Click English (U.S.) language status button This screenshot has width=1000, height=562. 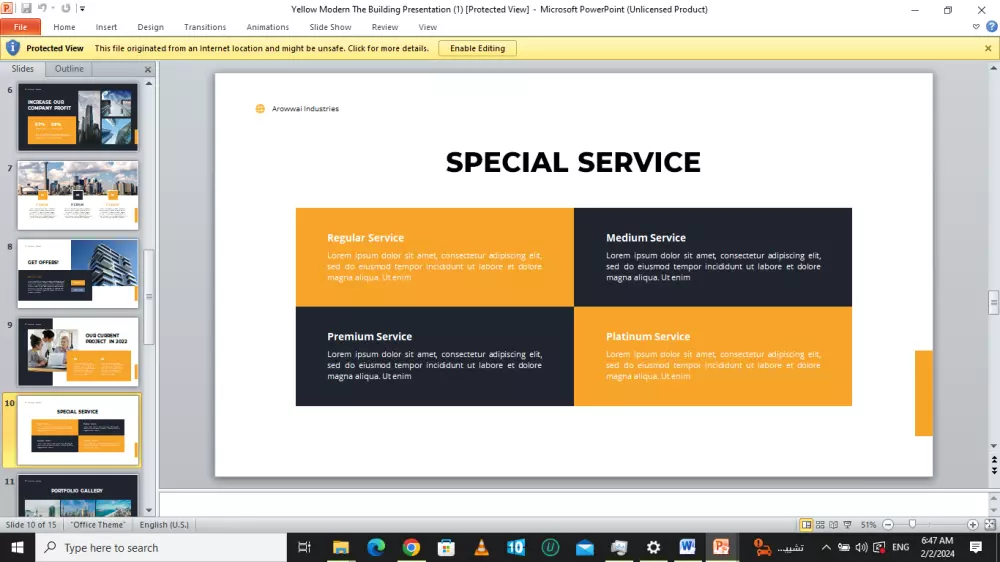coord(164,525)
